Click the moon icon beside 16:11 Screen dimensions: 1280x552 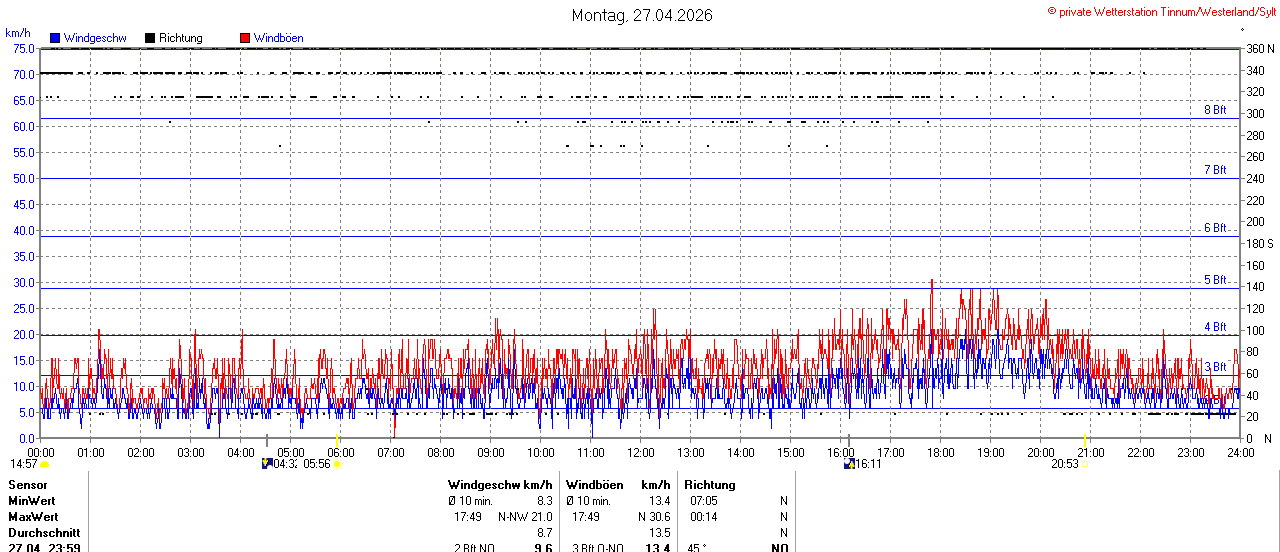click(849, 464)
